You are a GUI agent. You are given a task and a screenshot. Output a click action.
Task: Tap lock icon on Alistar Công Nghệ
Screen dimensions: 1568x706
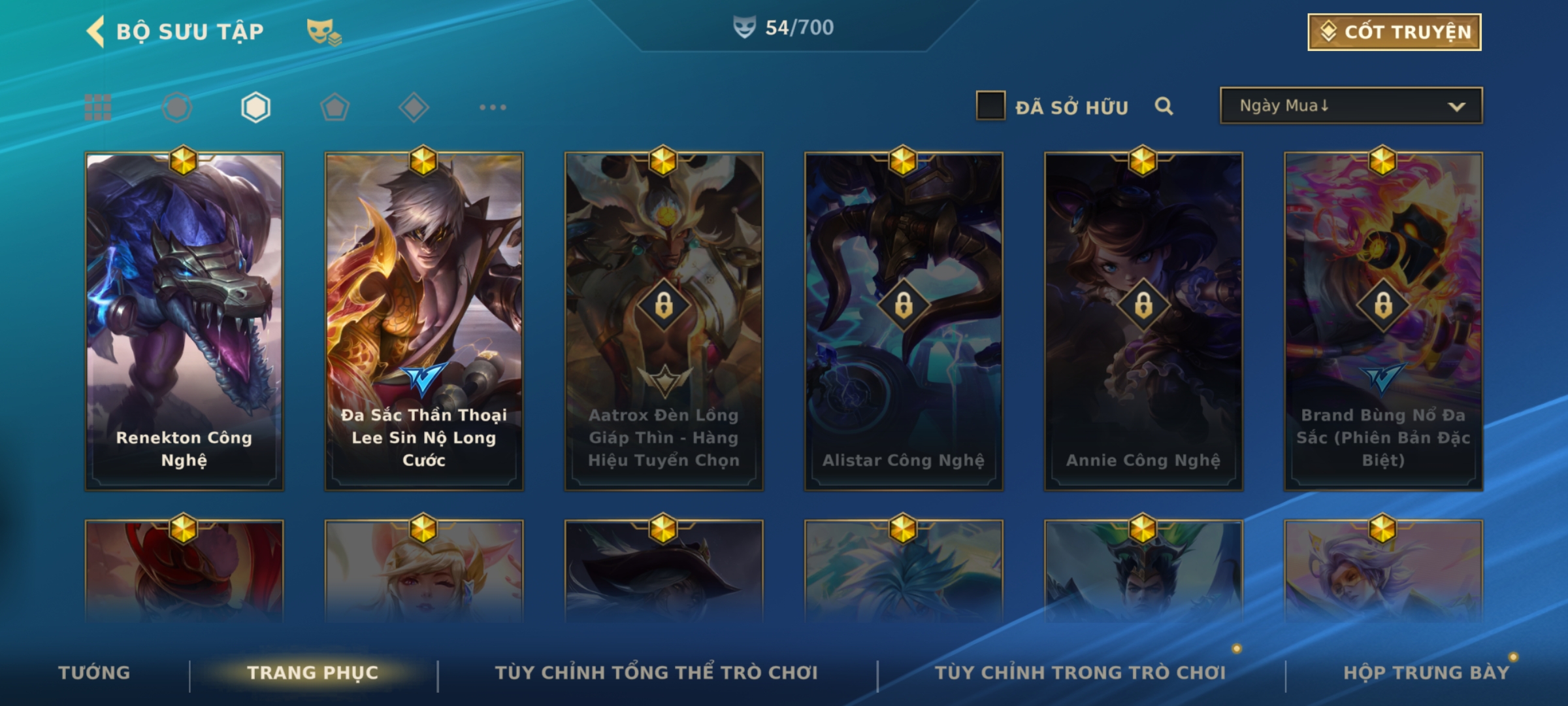tap(904, 305)
